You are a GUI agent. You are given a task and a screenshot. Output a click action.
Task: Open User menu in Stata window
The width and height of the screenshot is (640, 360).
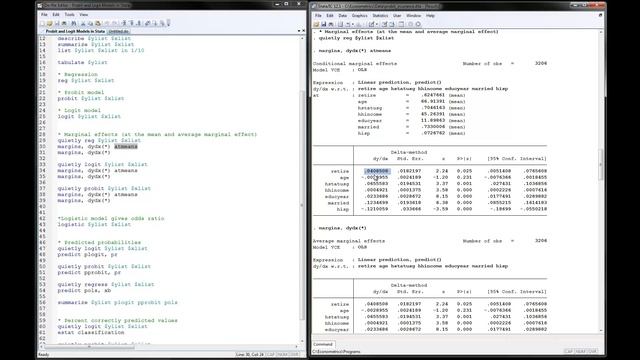pyautogui.click(x=397, y=16)
